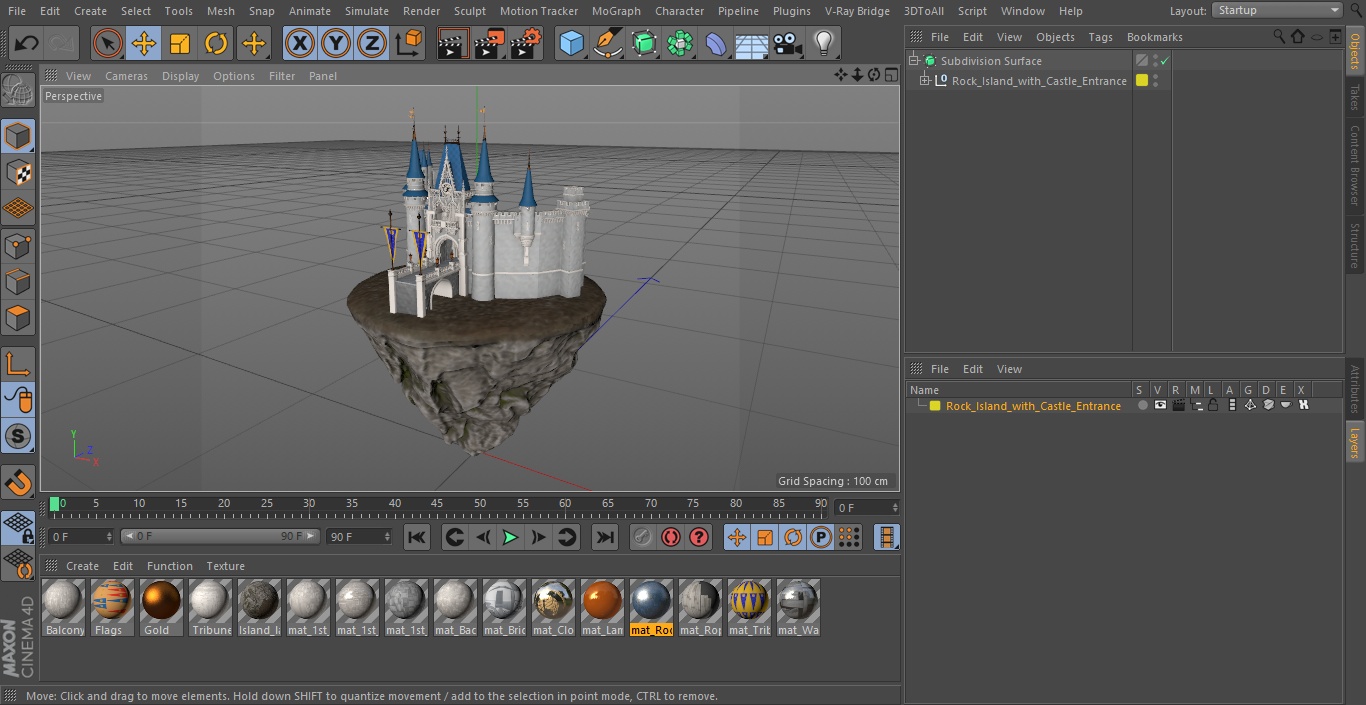Viewport: 1366px width, 705px height.
Task: Activate the Rotate tool in top toolbar
Action: click(x=216, y=43)
